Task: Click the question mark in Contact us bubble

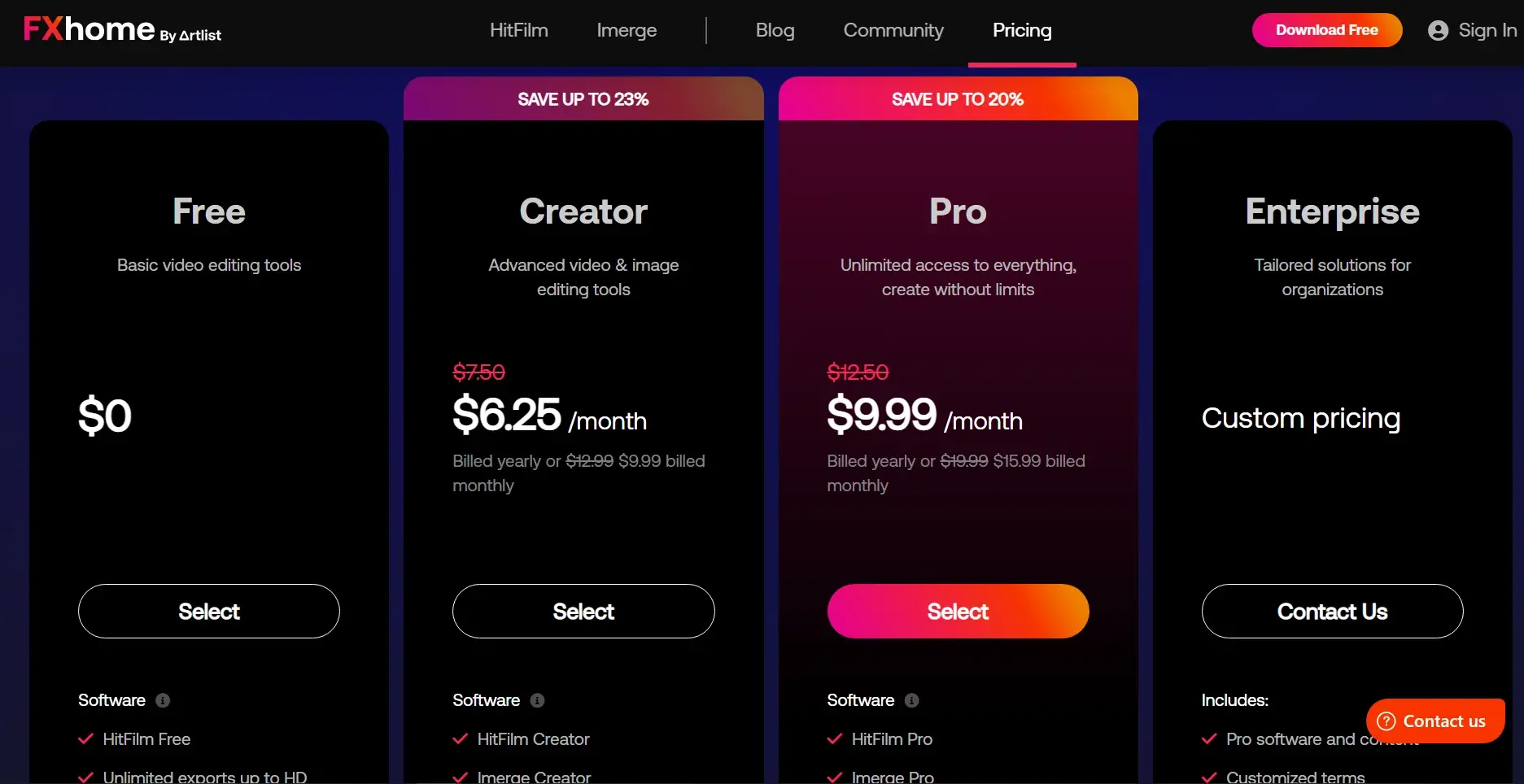Action: (x=1386, y=721)
